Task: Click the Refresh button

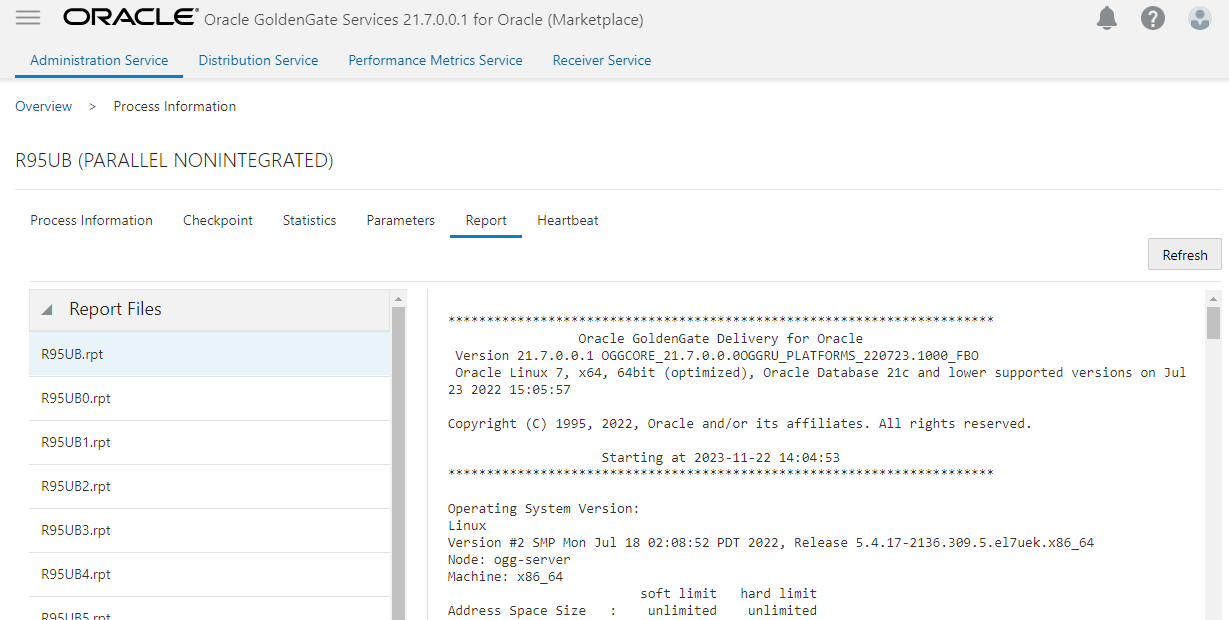Action: point(1184,255)
